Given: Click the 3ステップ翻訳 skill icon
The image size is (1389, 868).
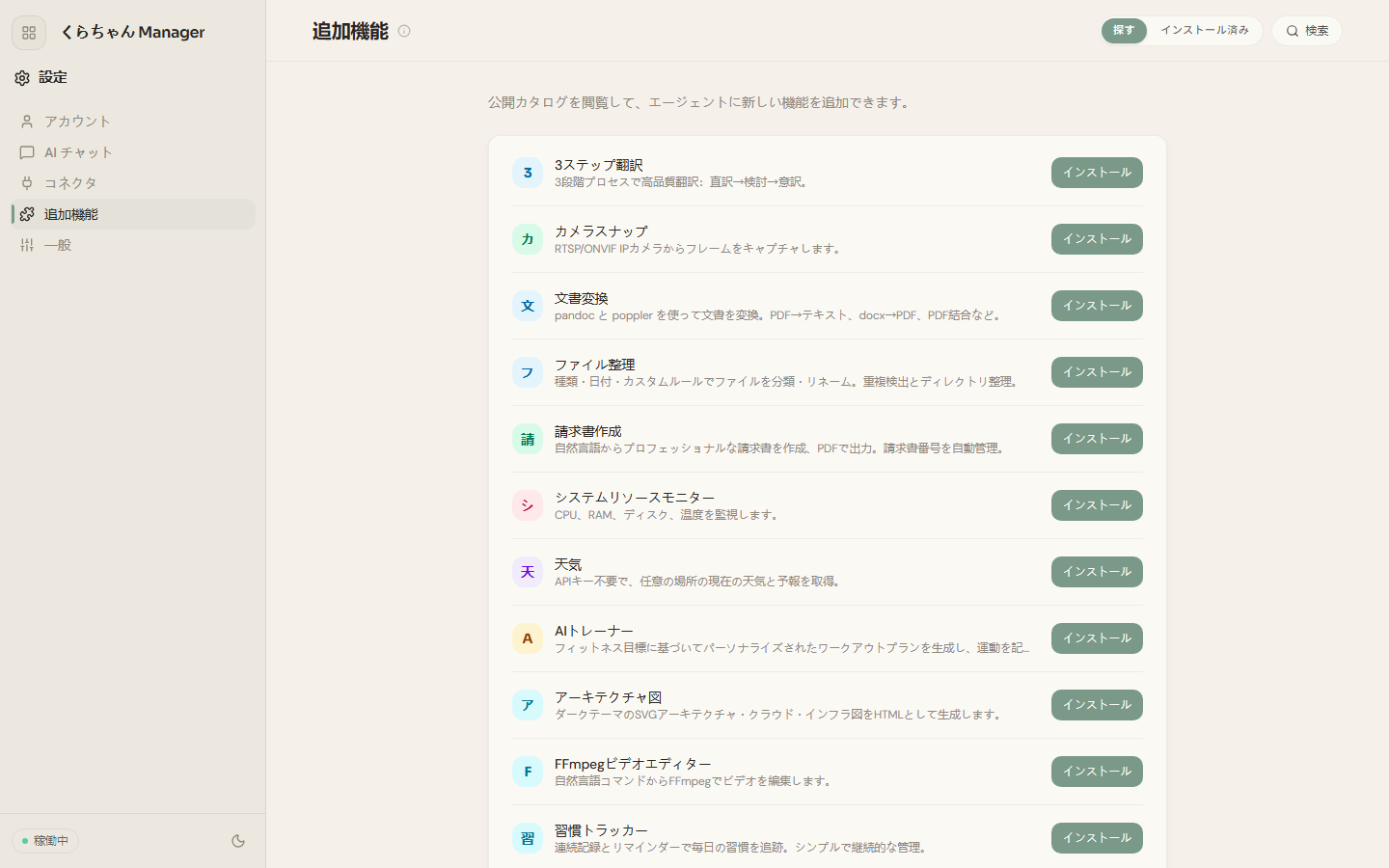Looking at the screenshot, I should pyautogui.click(x=528, y=173).
